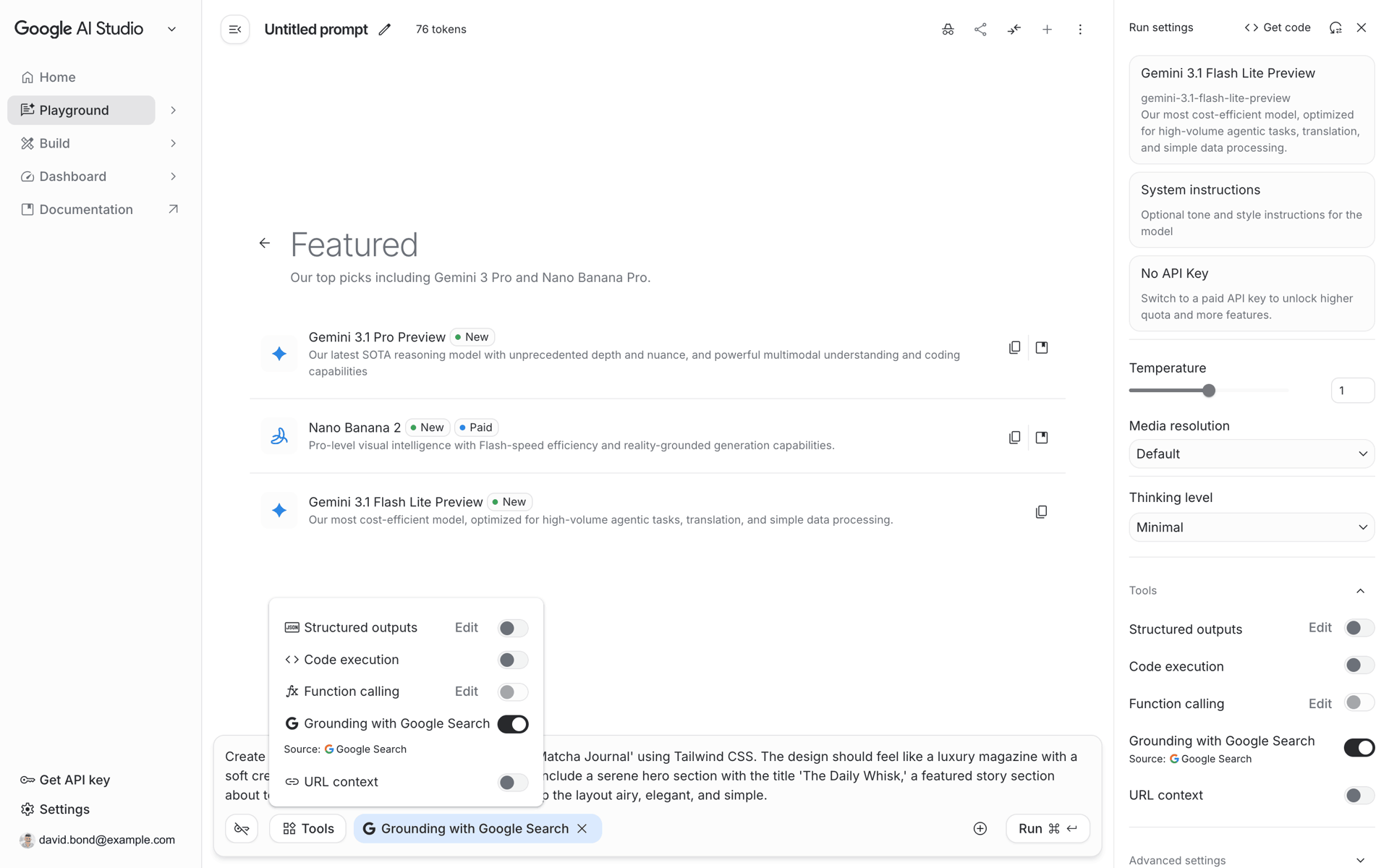
Task: Toggle Function calling in the popup menu
Action: coord(513,692)
